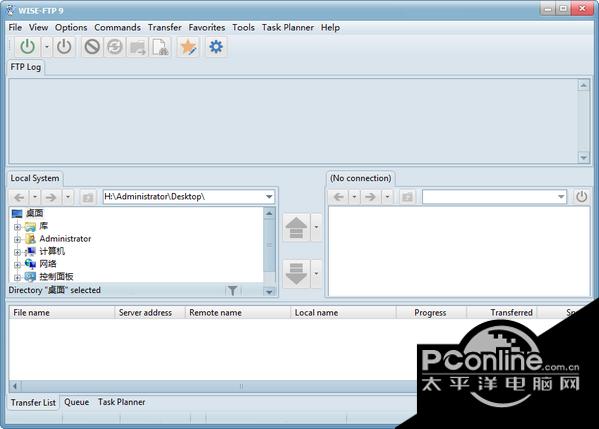This screenshot has height=429, width=599.
Task: Click the blue gear Settings icon
Action: (x=216, y=47)
